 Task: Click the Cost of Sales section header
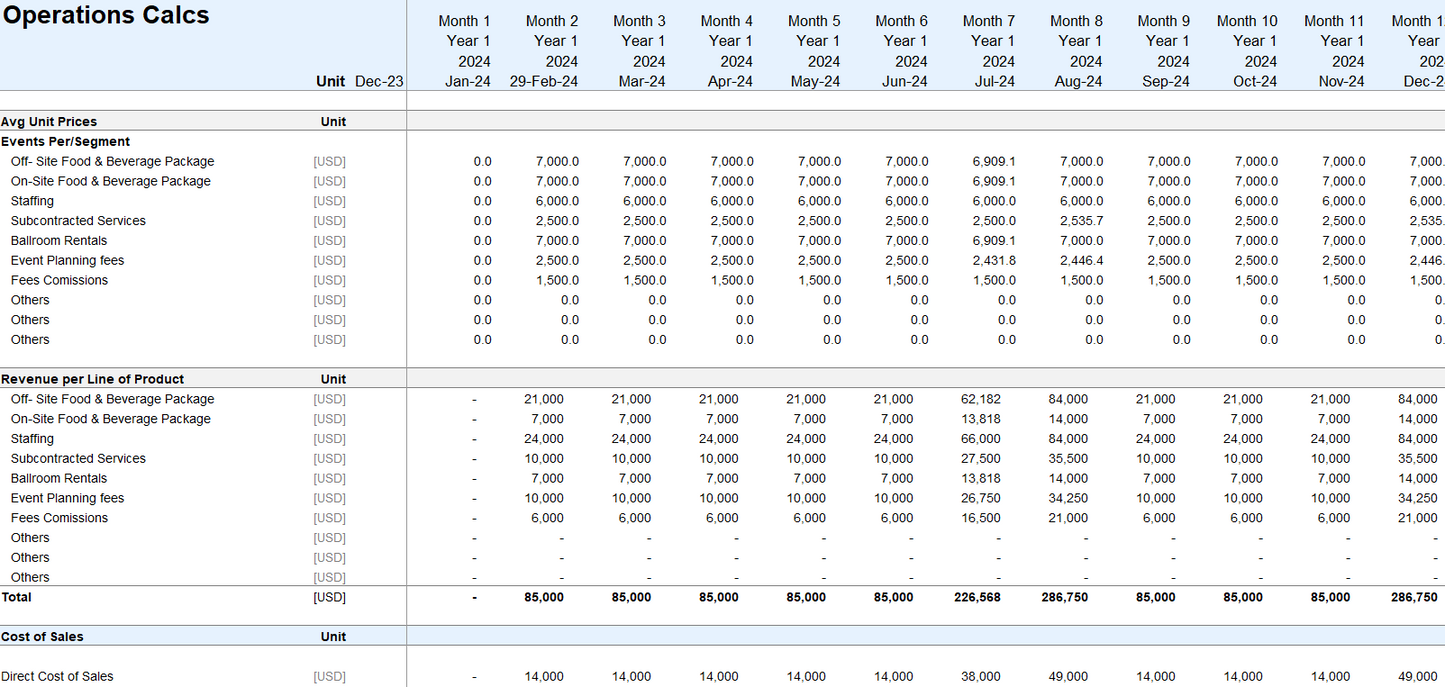coord(42,636)
